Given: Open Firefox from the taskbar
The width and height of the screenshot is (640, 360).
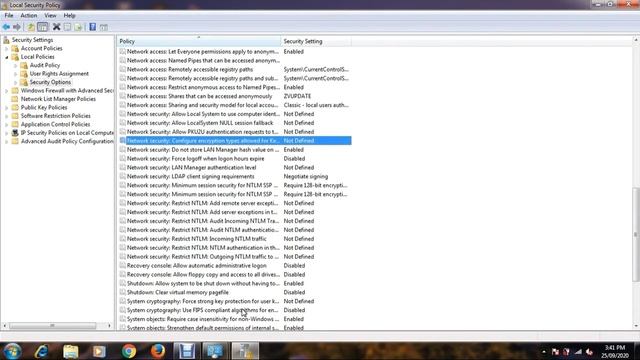Looking at the screenshot, I should click(x=158, y=351).
